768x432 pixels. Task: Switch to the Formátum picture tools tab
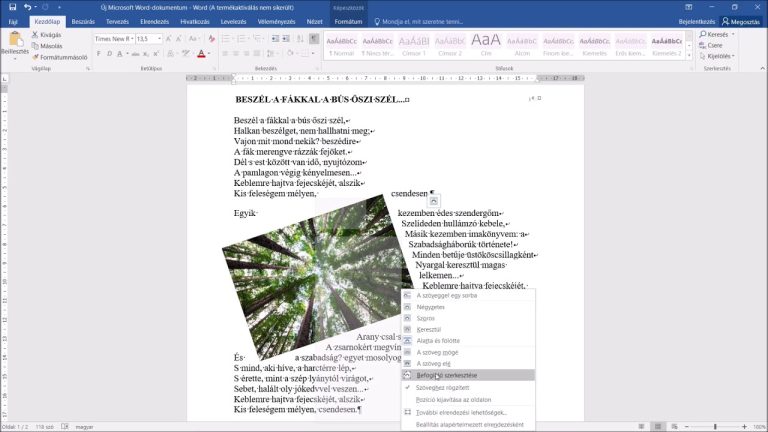(x=348, y=22)
